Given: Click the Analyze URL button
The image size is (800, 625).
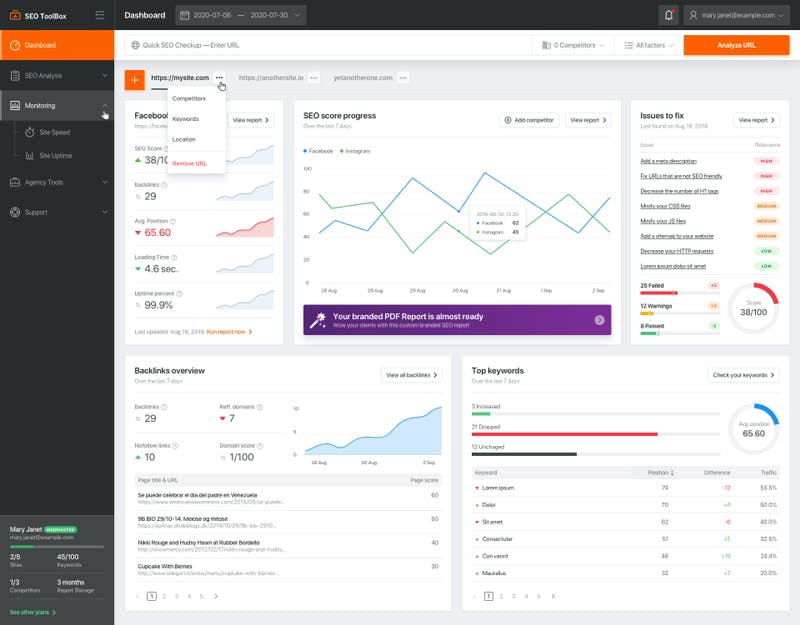Looking at the screenshot, I should tap(736, 46).
